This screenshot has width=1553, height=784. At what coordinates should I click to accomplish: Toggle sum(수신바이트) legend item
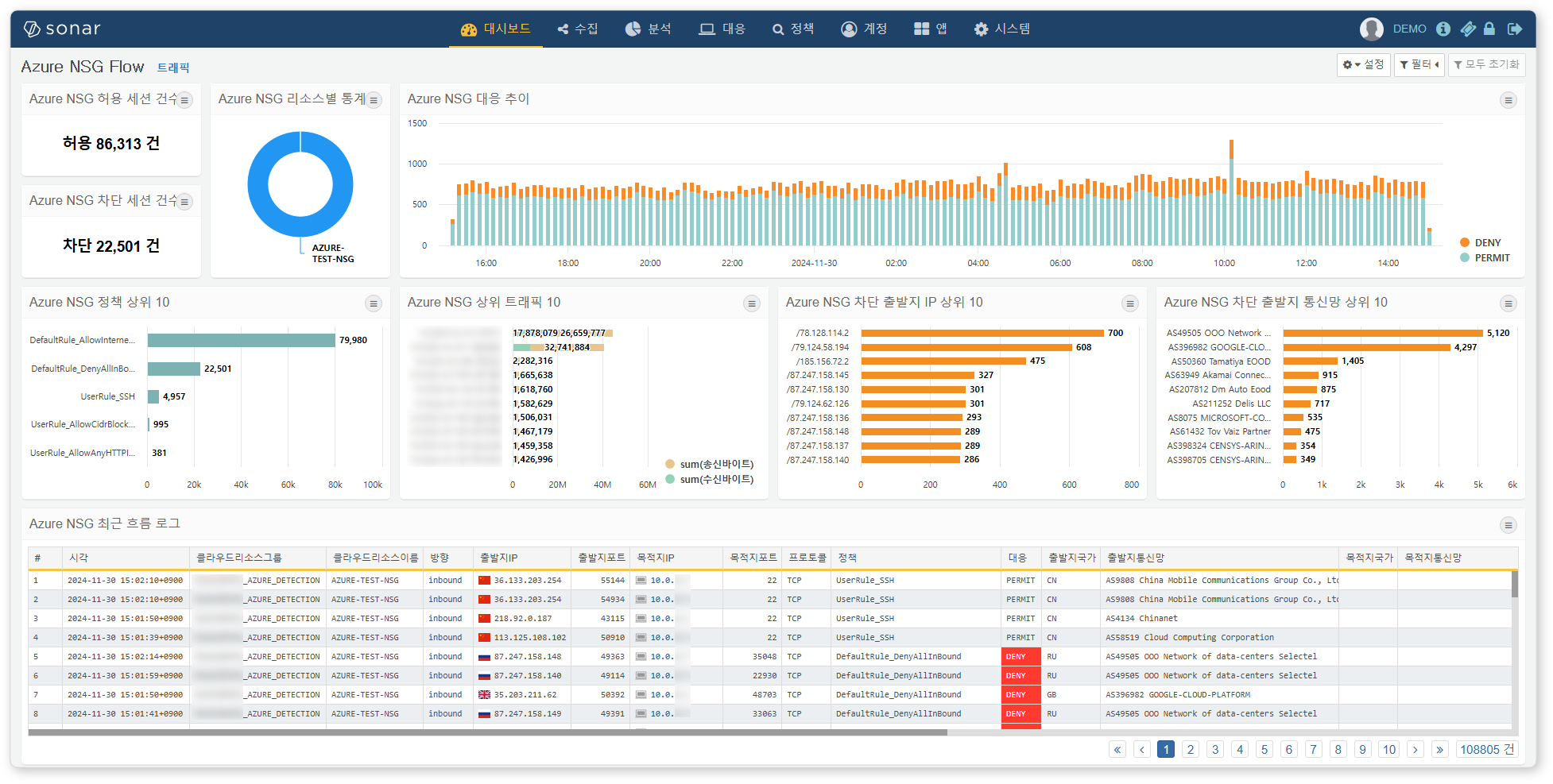pyautogui.click(x=709, y=479)
